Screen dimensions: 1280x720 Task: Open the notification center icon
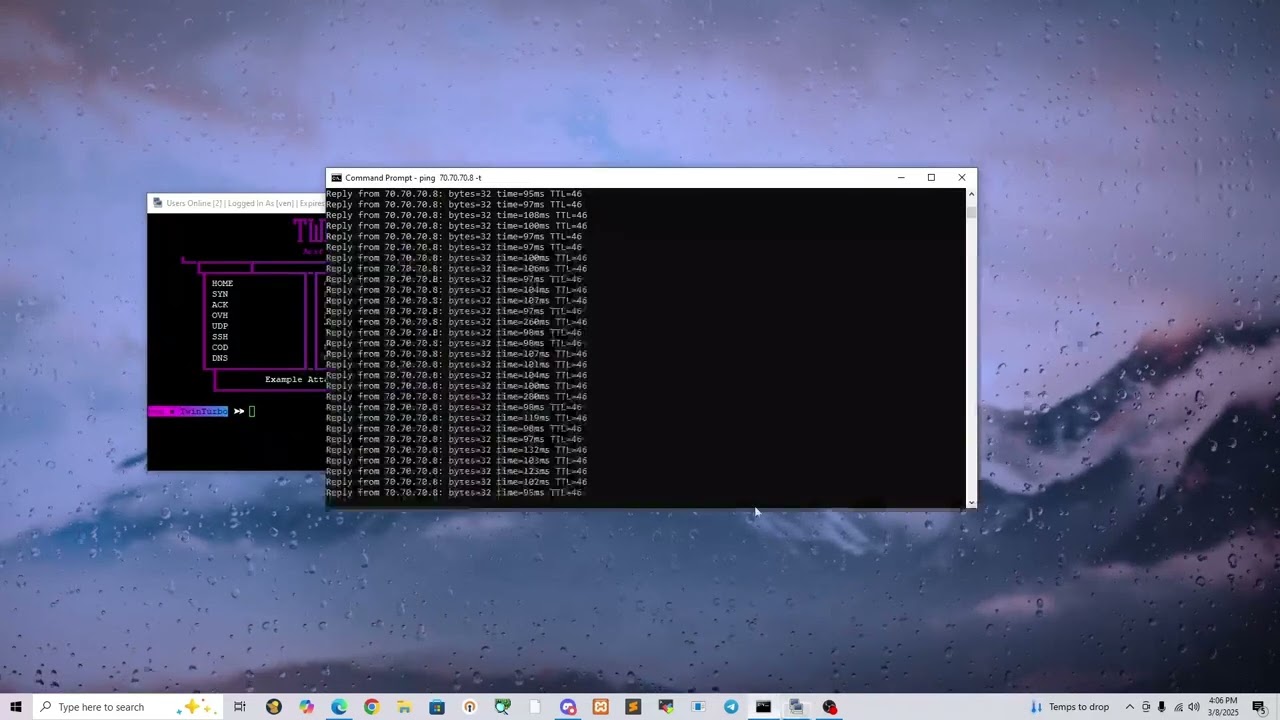(x=1259, y=707)
